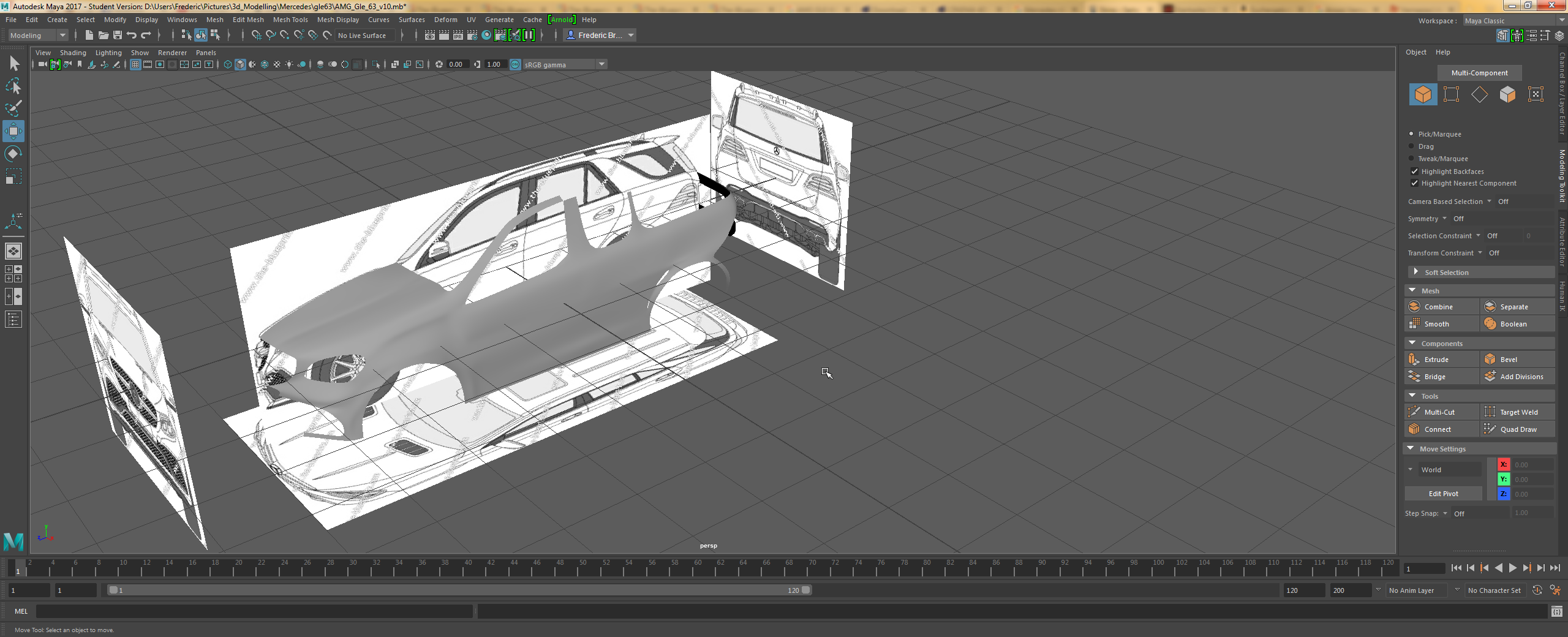Select the Paint Selection tool
The width and height of the screenshot is (1568, 637).
click(x=13, y=108)
